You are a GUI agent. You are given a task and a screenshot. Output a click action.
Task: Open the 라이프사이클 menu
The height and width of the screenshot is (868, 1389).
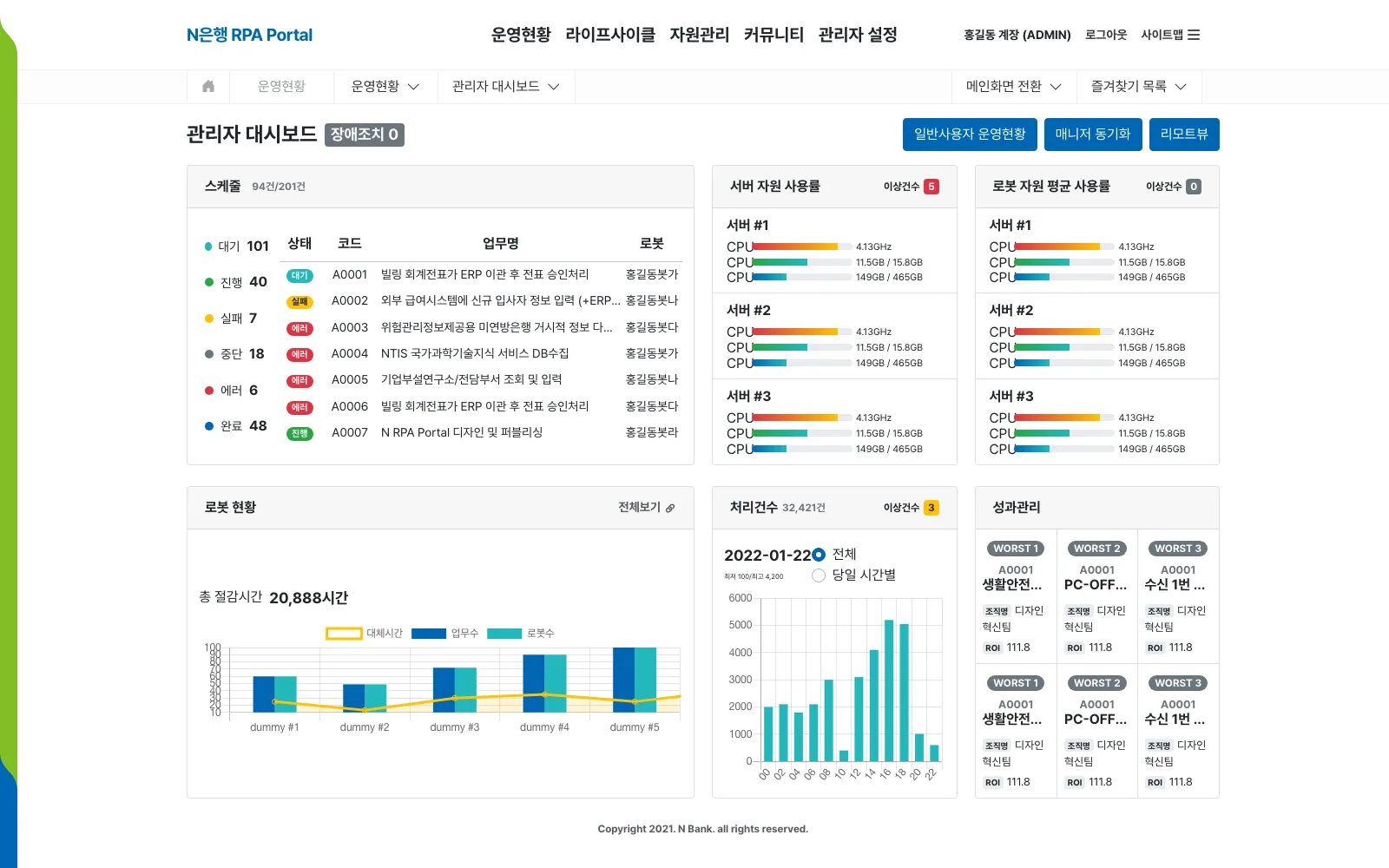[x=610, y=35]
